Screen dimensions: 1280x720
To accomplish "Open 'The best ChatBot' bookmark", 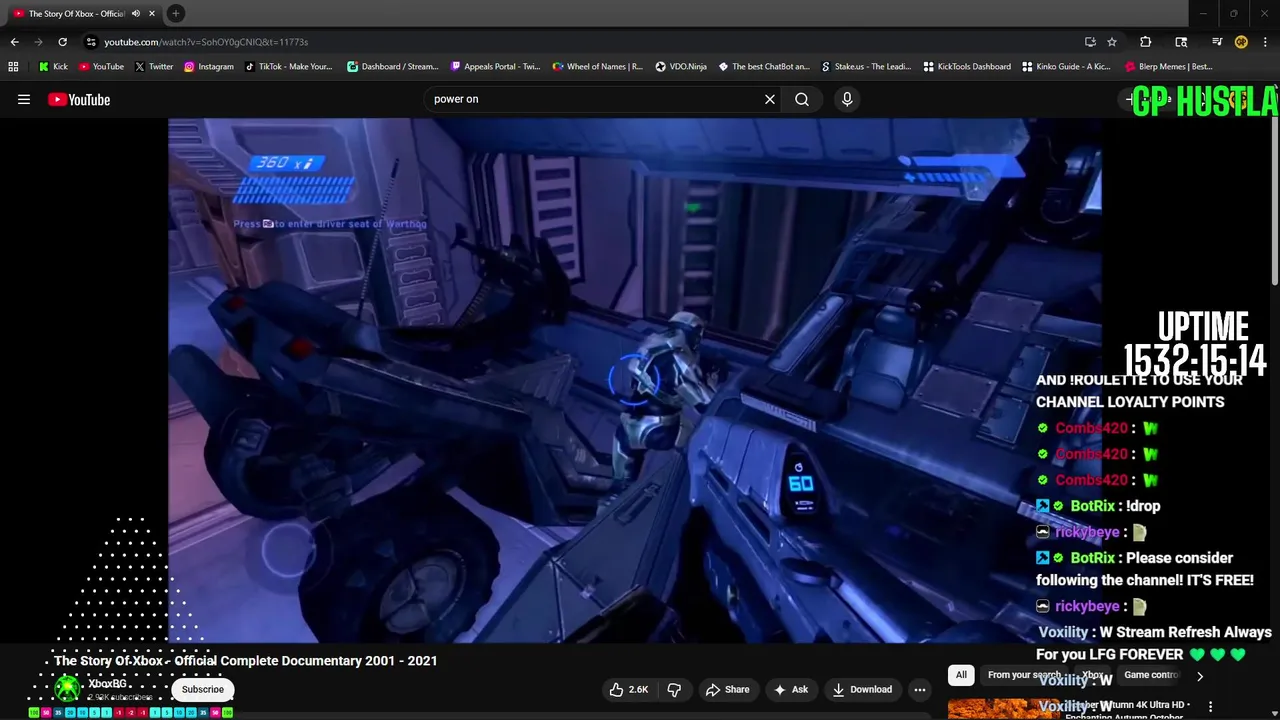I will point(763,67).
